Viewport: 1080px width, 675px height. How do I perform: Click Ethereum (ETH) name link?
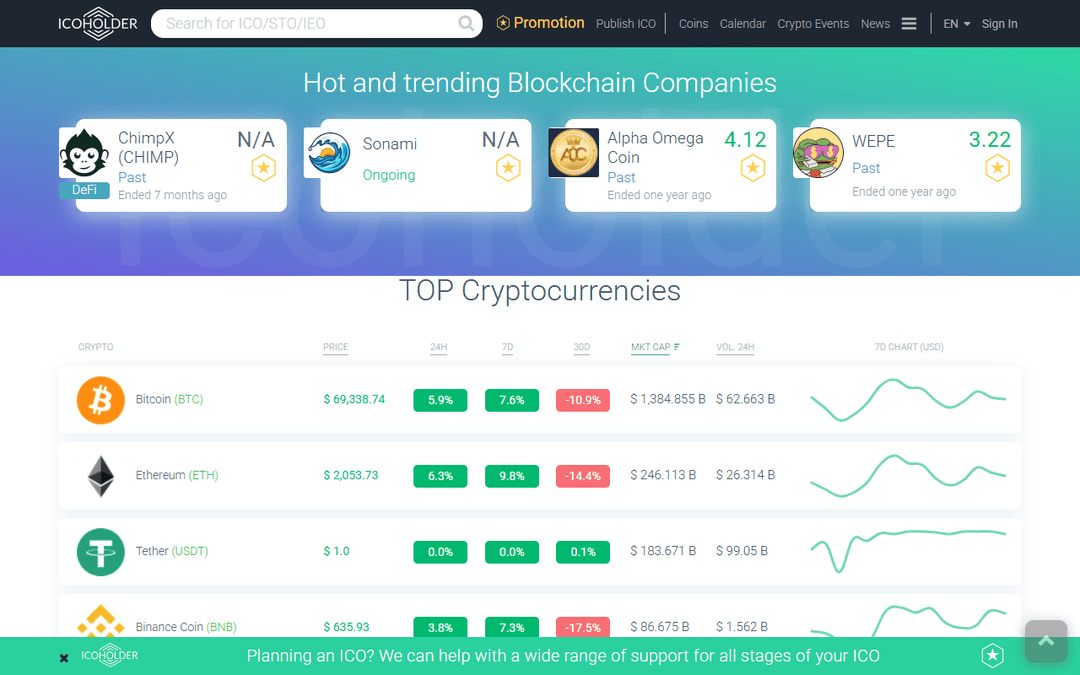click(177, 475)
